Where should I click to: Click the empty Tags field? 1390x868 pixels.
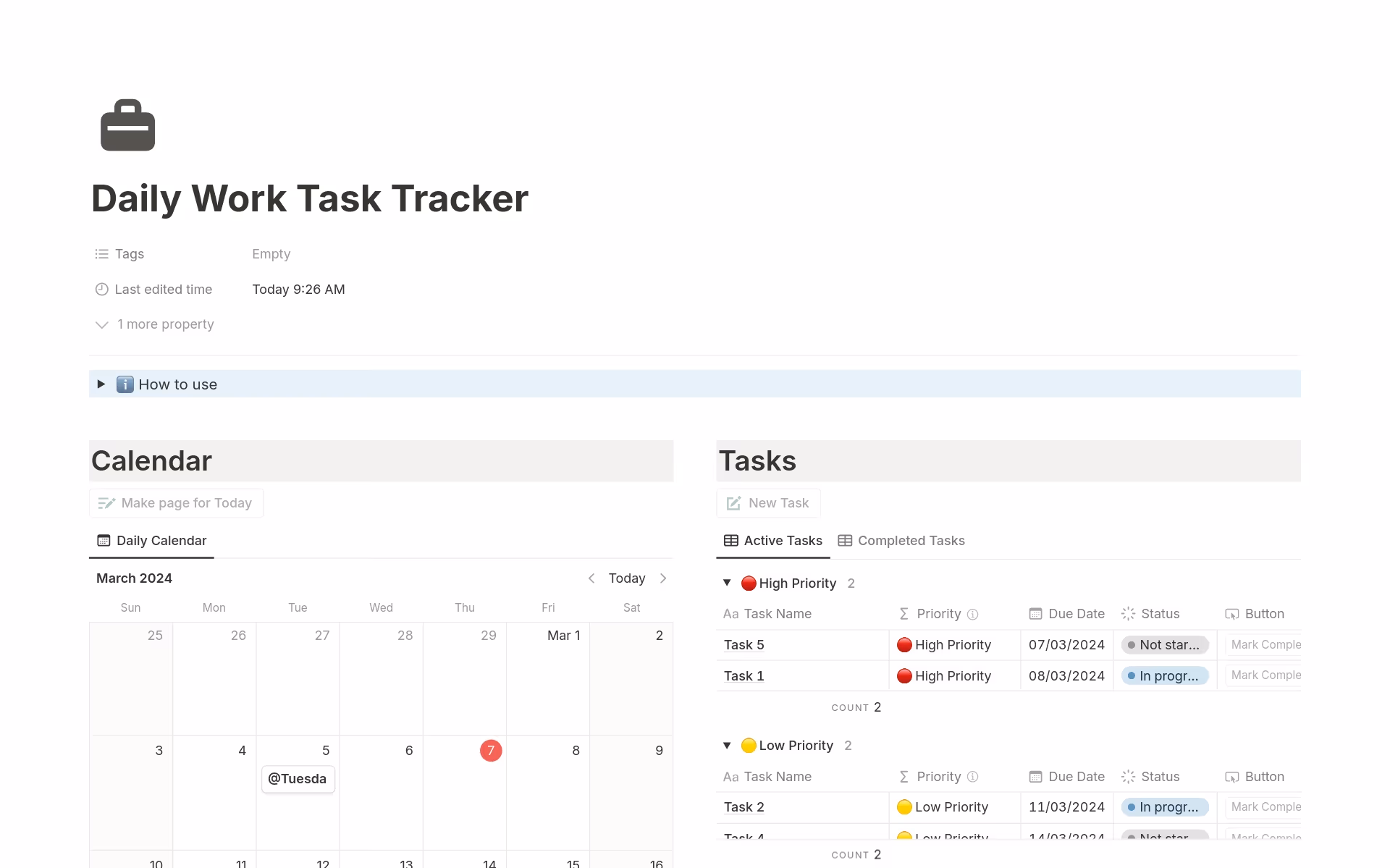tap(271, 254)
